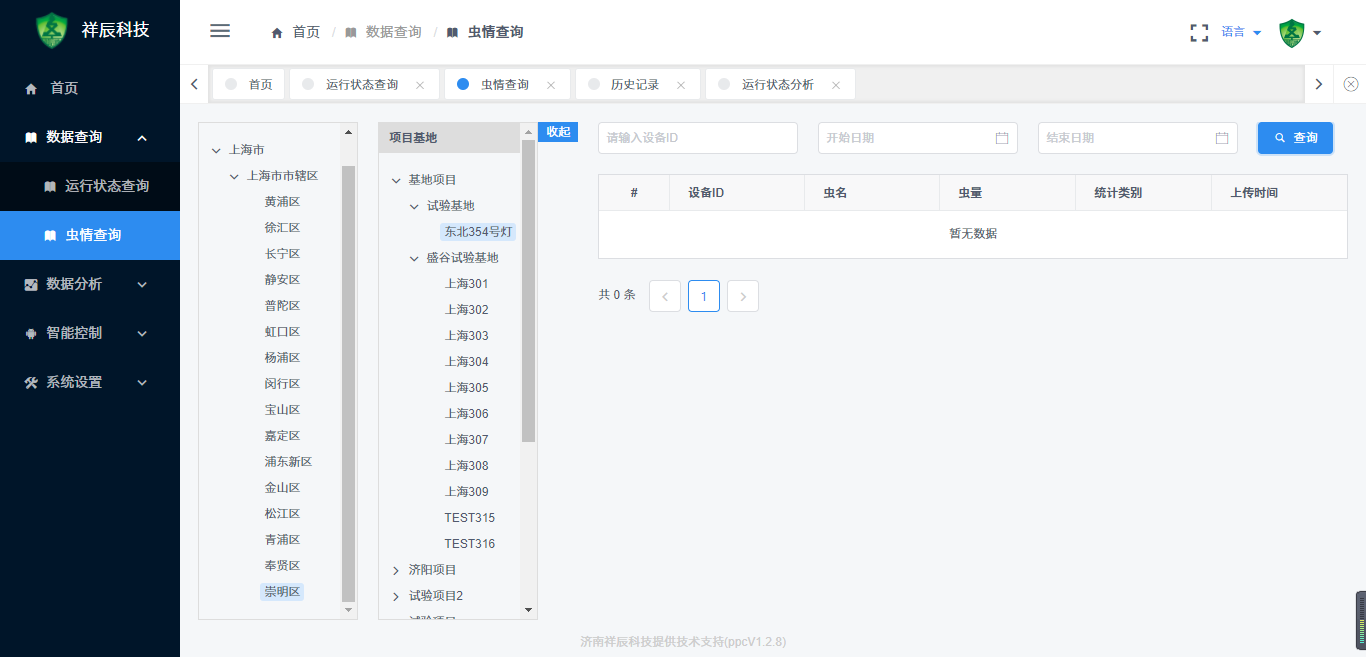Collapse the 盛谷试验基地 tree node

[x=415, y=258]
